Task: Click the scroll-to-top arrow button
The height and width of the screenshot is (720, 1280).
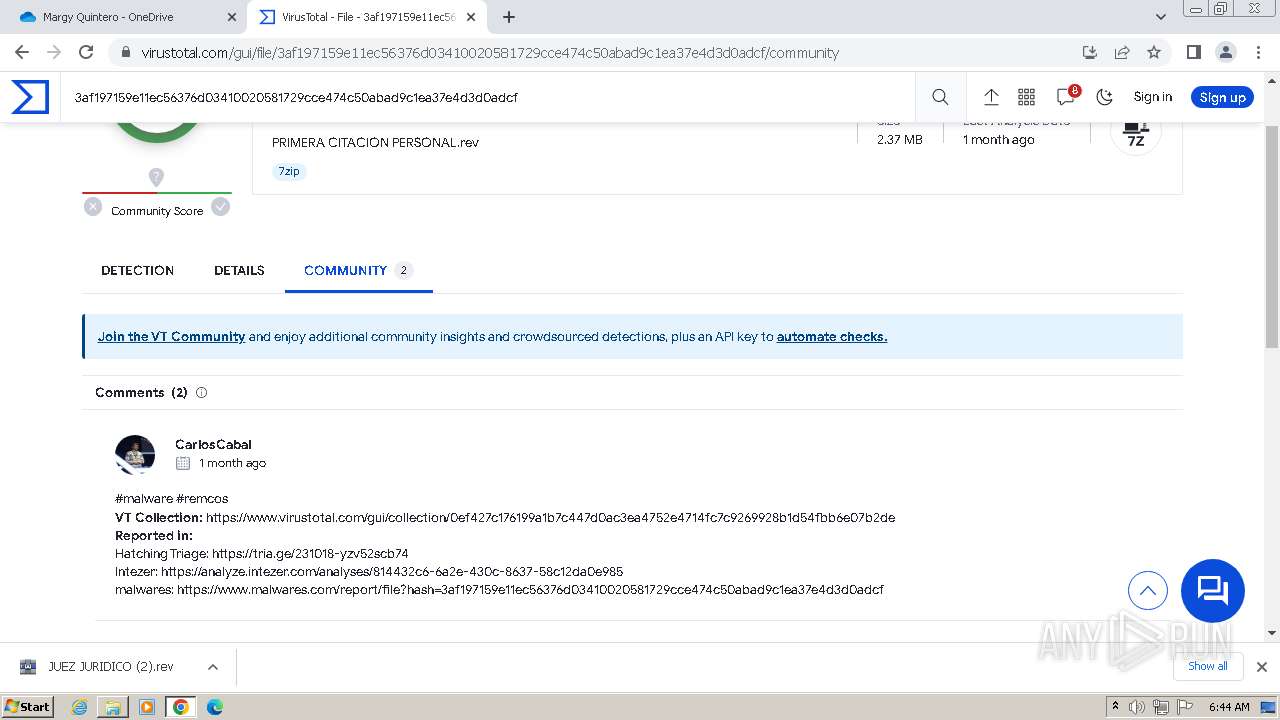Action: (1148, 590)
